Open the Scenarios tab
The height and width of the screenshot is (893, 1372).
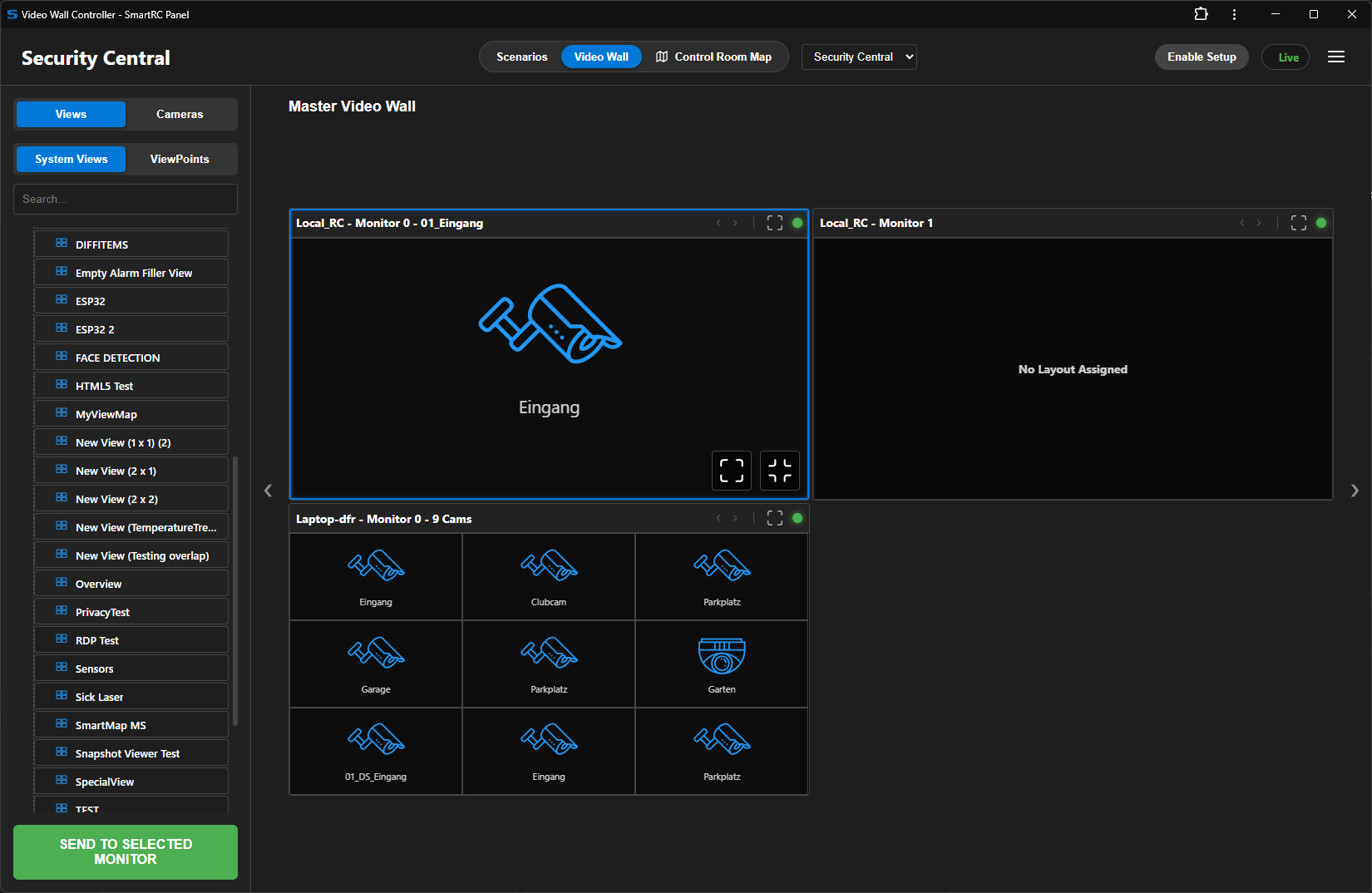click(x=521, y=57)
